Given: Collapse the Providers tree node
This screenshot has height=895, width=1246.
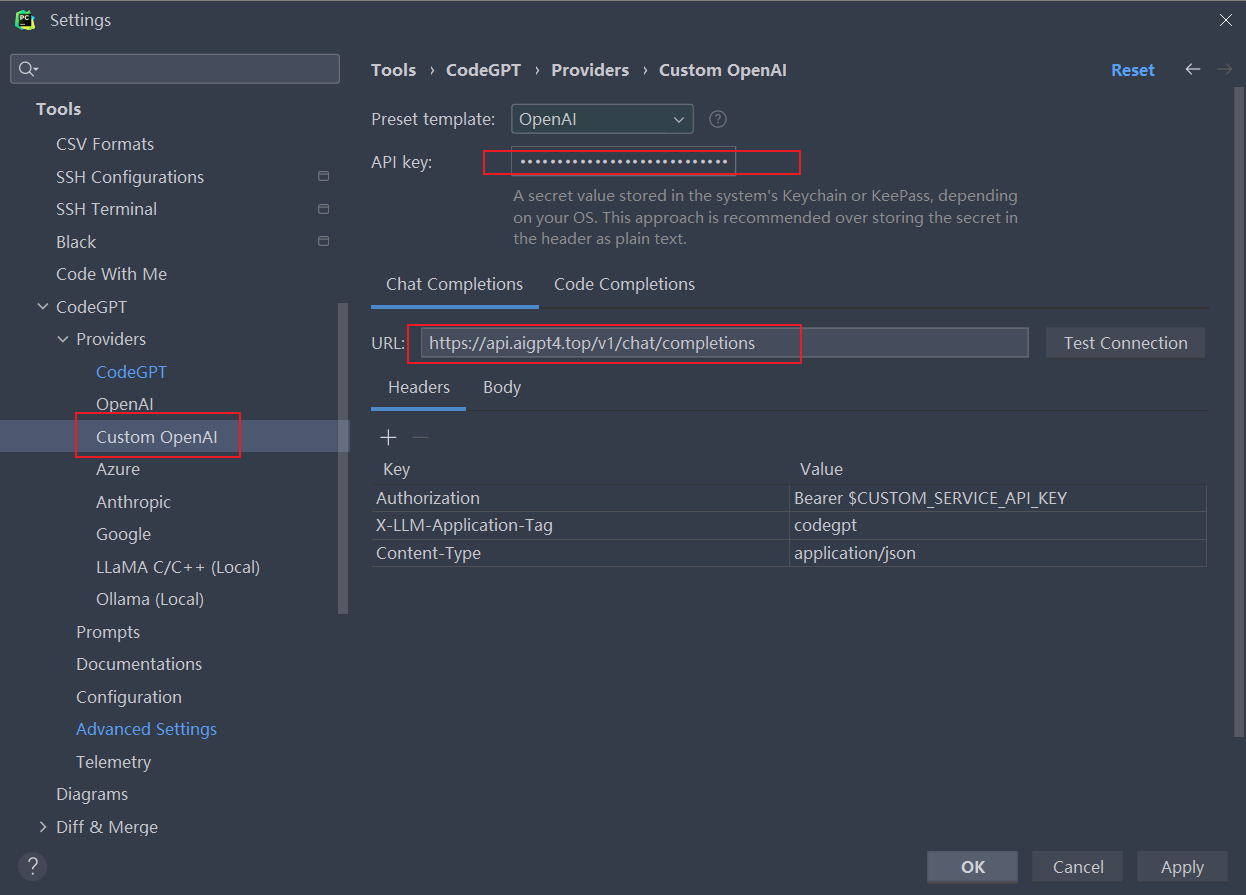Looking at the screenshot, I should 63,339.
